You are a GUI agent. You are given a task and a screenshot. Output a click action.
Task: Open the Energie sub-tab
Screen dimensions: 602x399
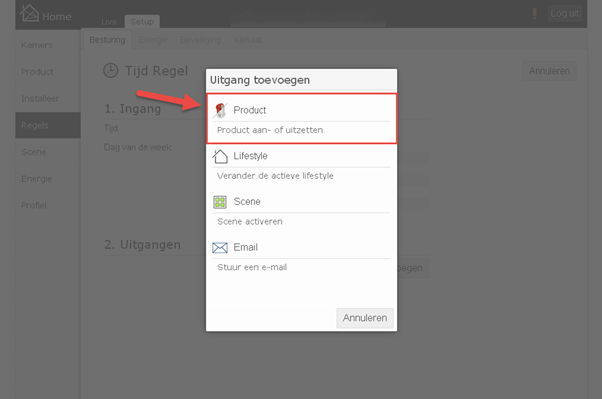click(x=153, y=40)
